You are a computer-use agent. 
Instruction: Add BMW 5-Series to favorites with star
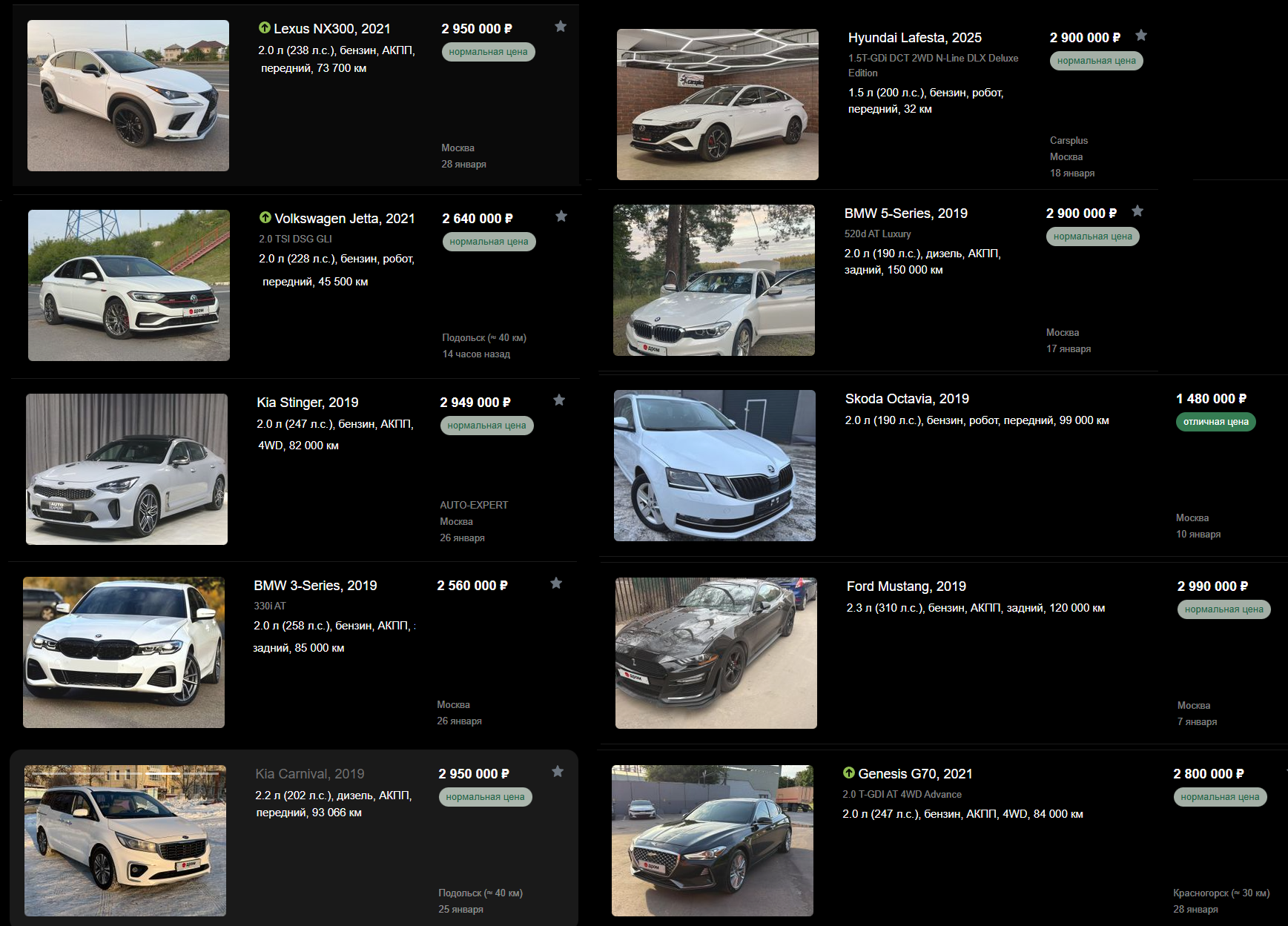(x=1137, y=211)
